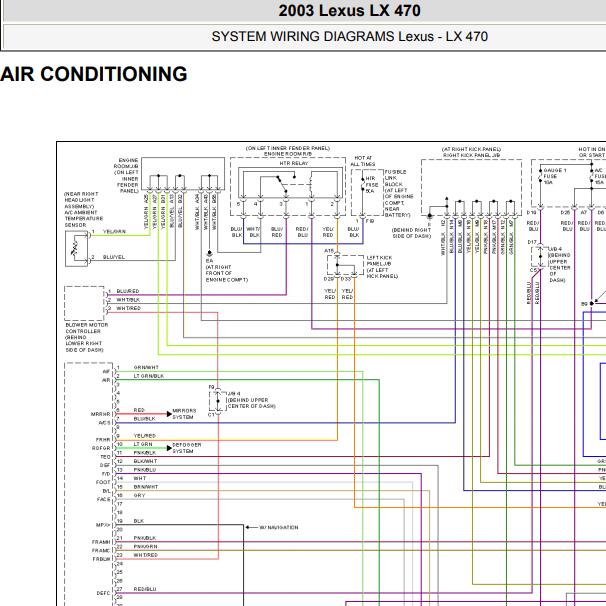This screenshot has width=606, height=606.
Task: Click the 'FACE' terminal label
Action: coord(103,499)
